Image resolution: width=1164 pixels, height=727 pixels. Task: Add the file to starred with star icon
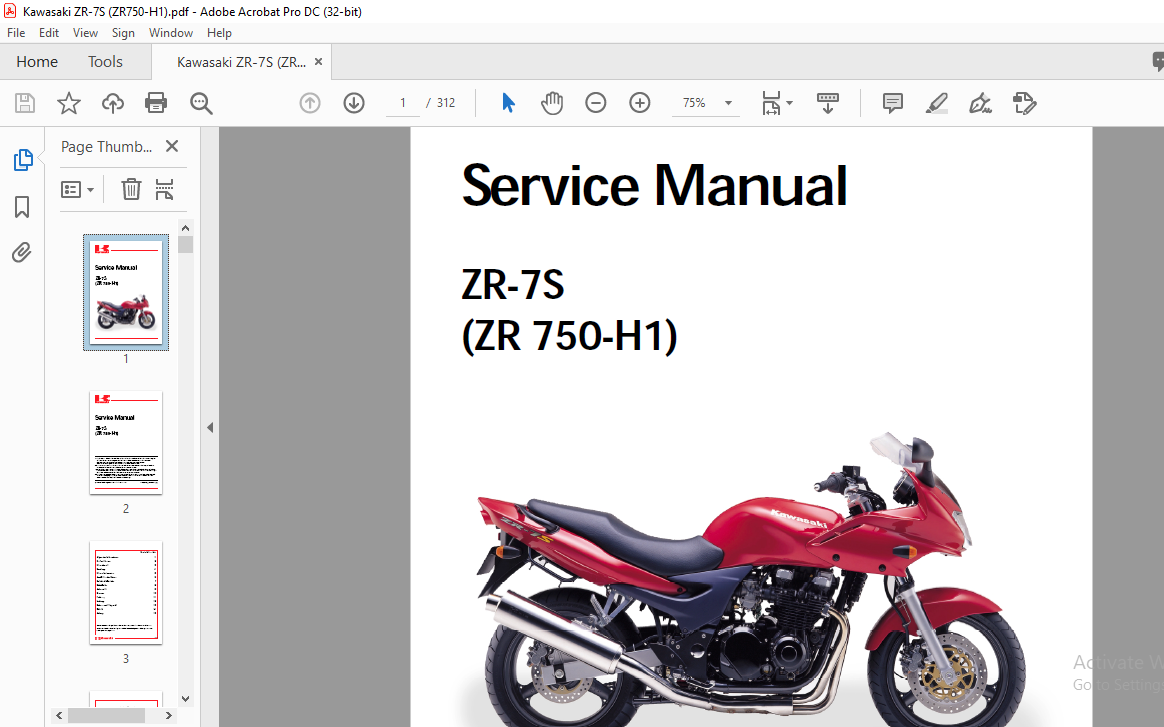tap(68, 102)
